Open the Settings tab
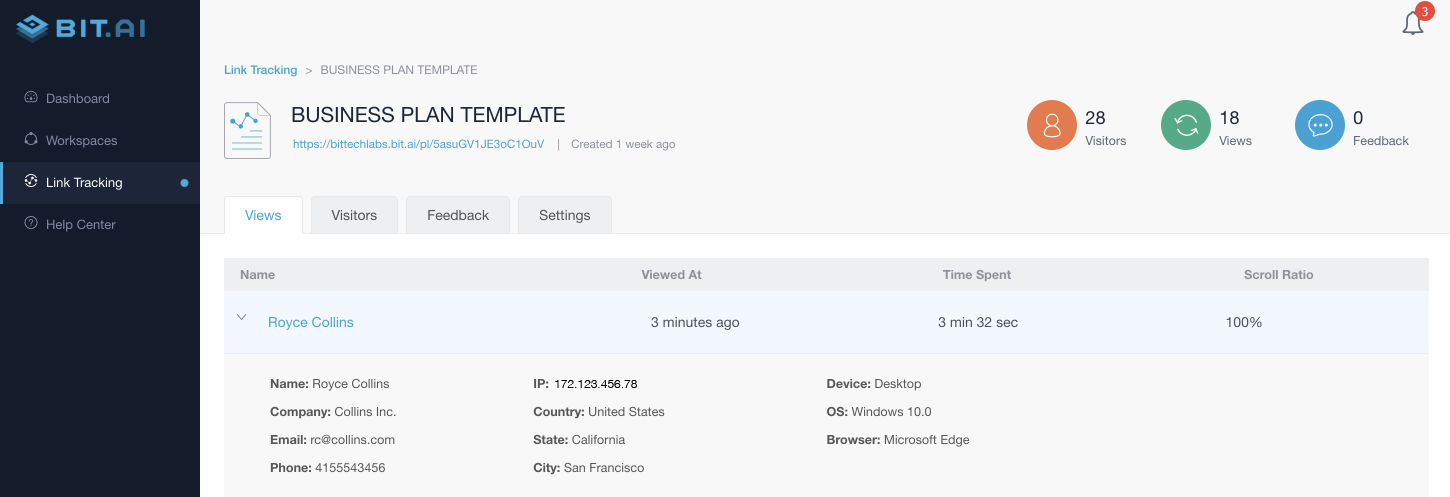The height and width of the screenshot is (497, 1450). pyautogui.click(x=565, y=215)
